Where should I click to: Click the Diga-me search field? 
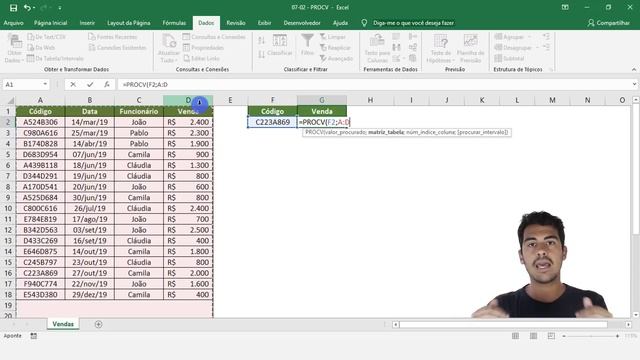413,23
